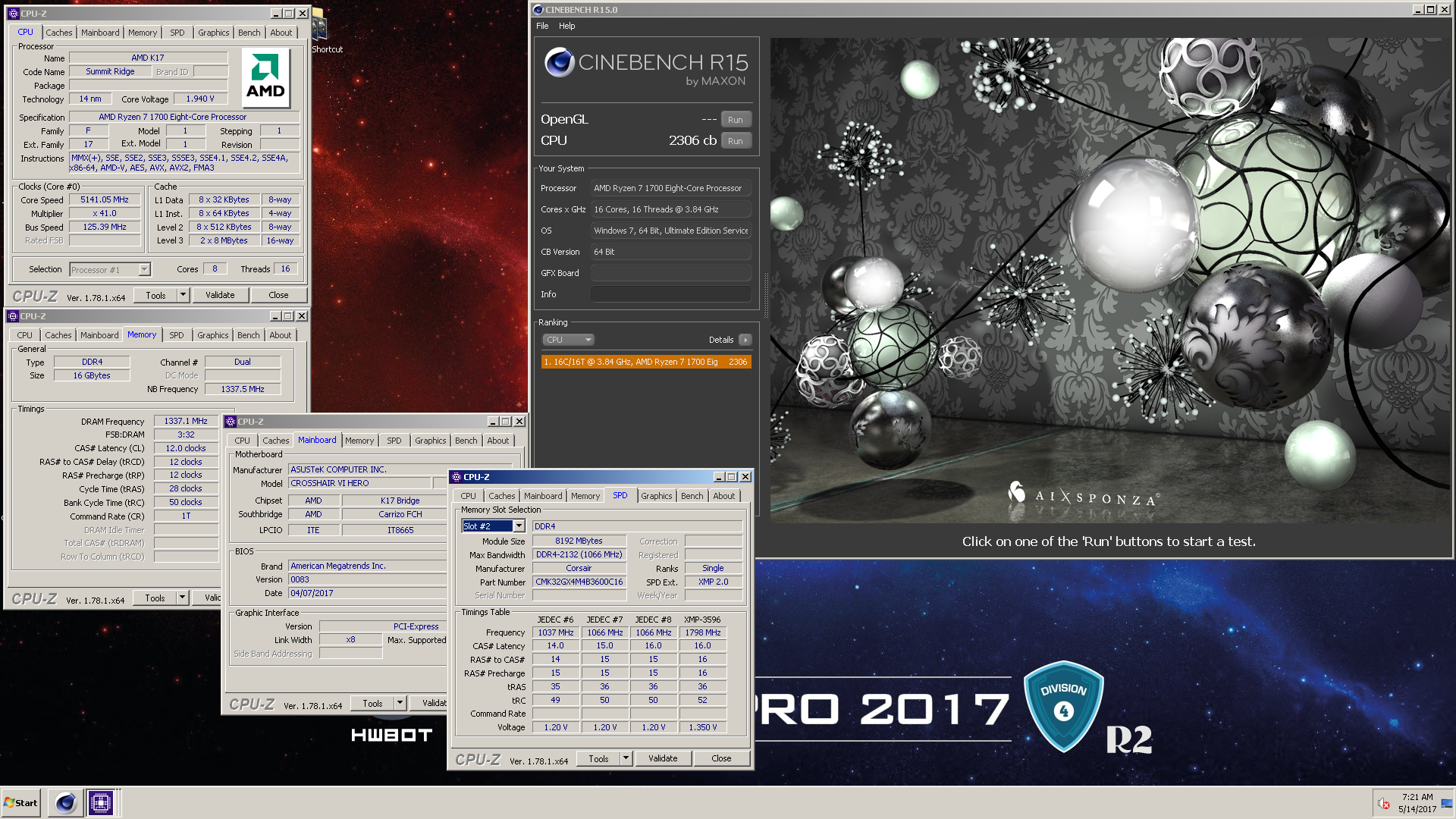
Task: Run the CPU benchmark in Cinebench
Action: pyautogui.click(x=736, y=141)
